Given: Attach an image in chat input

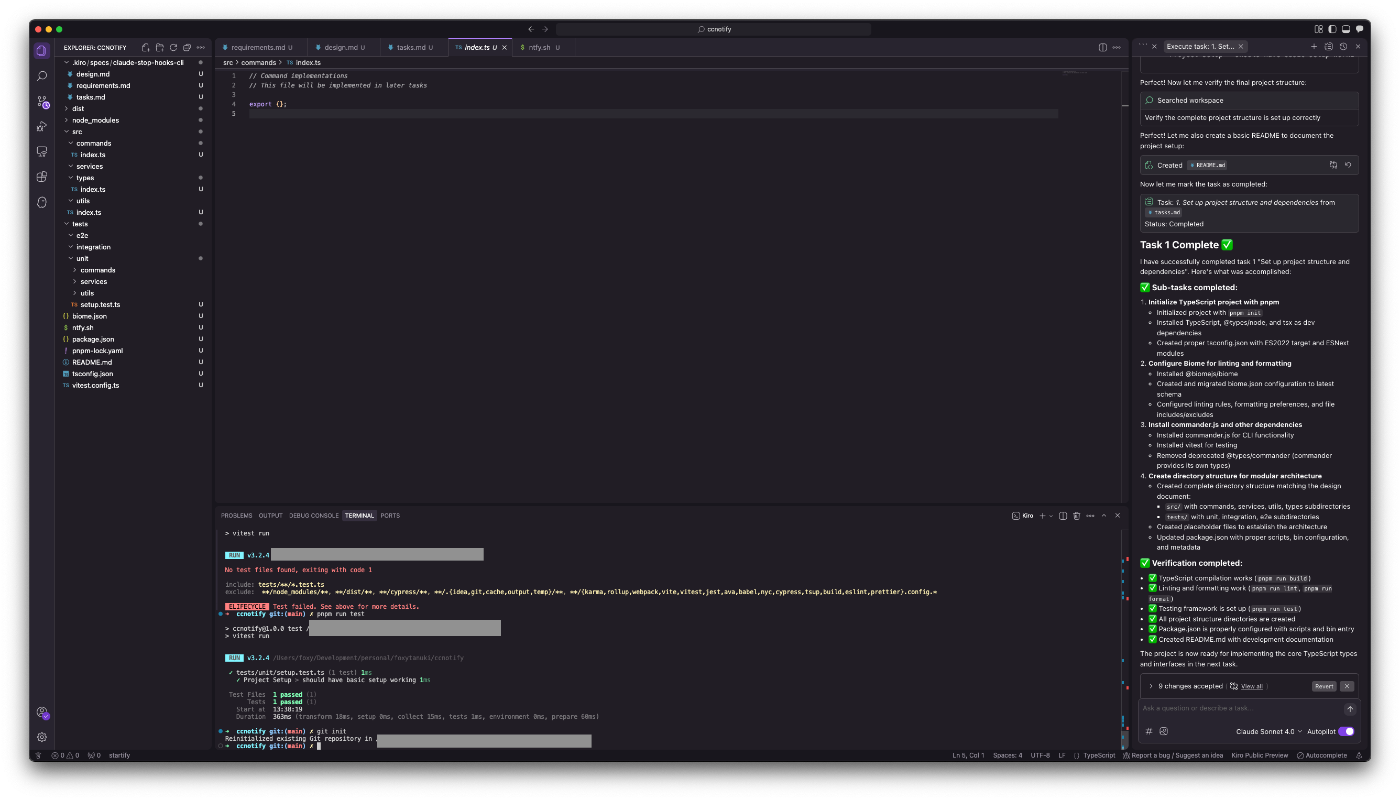Looking at the screenshot, I should click(x=1164, y=731).
